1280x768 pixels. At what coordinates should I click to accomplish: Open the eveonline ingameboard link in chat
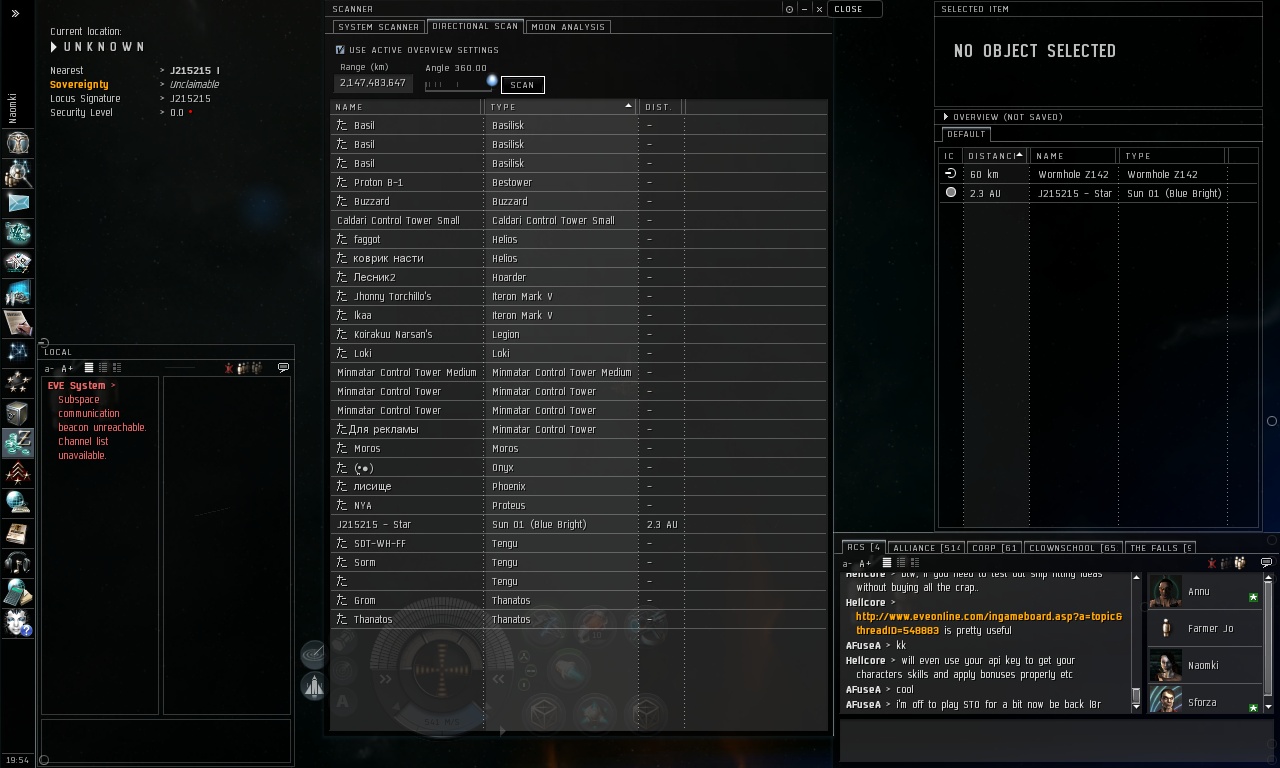pos(989,623)
